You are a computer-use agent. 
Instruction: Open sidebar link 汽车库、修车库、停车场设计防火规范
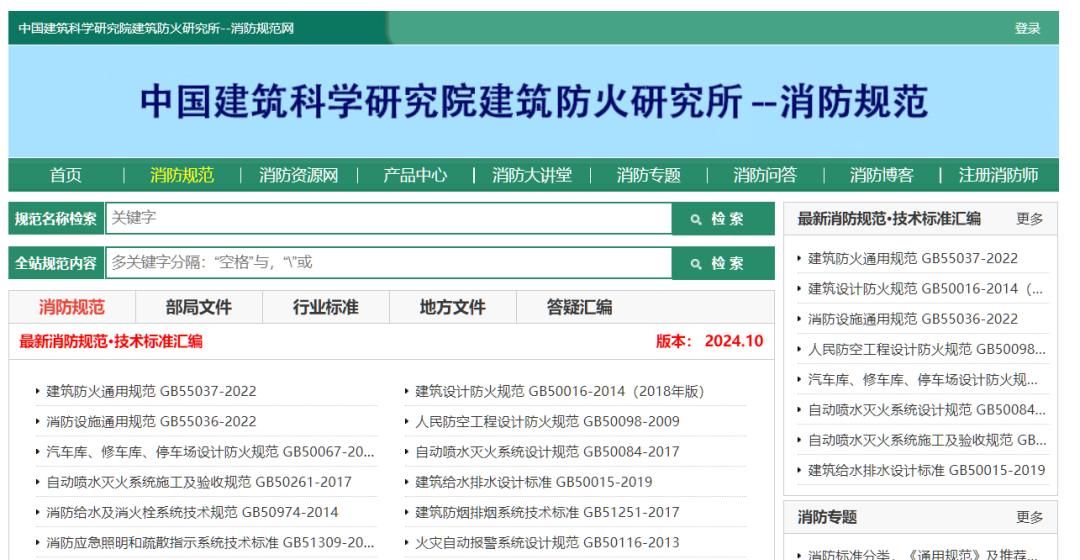pyautogui.click(x=923, y=380)
